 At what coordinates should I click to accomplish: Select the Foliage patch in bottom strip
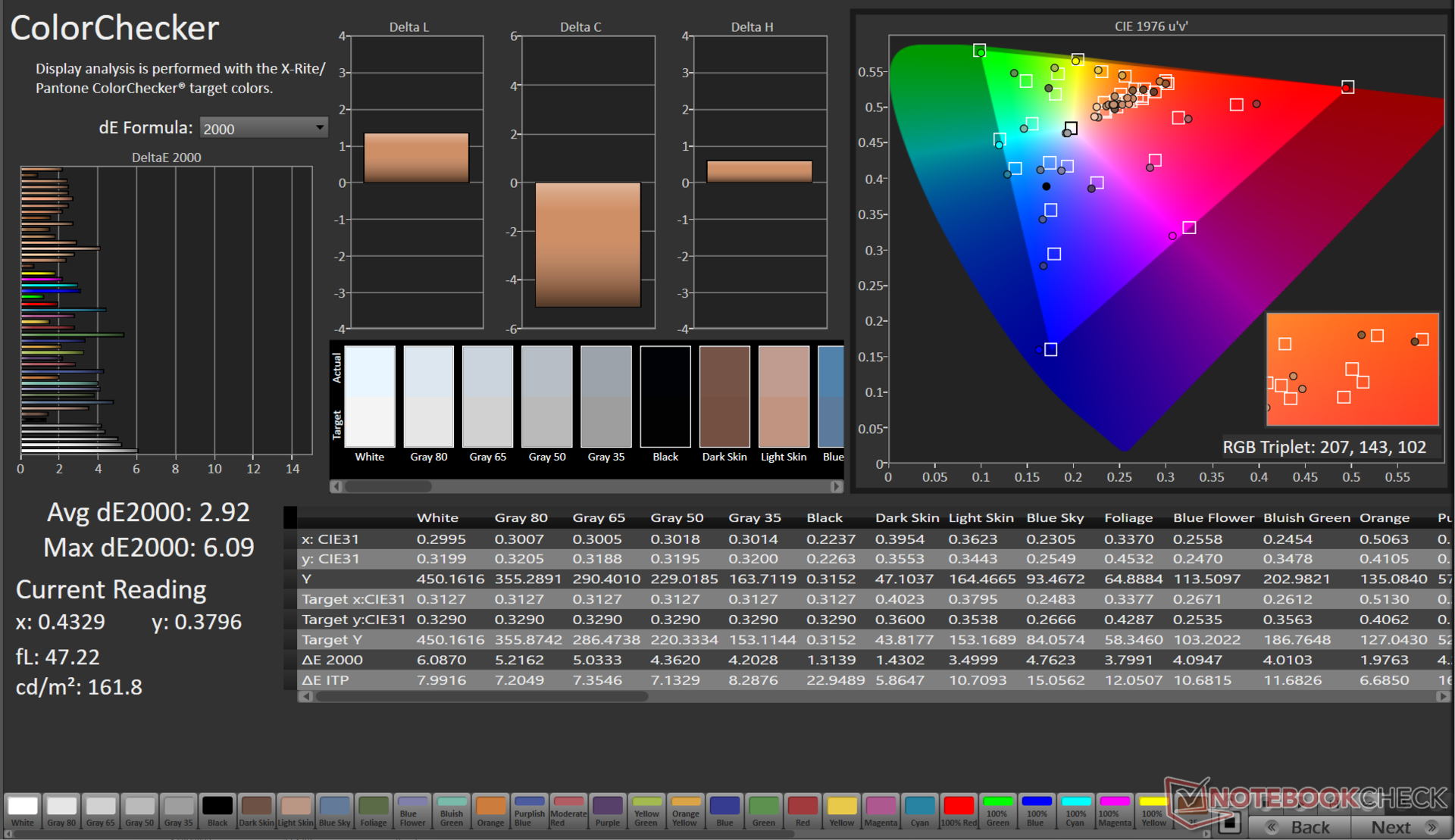(x=373, y=811)
